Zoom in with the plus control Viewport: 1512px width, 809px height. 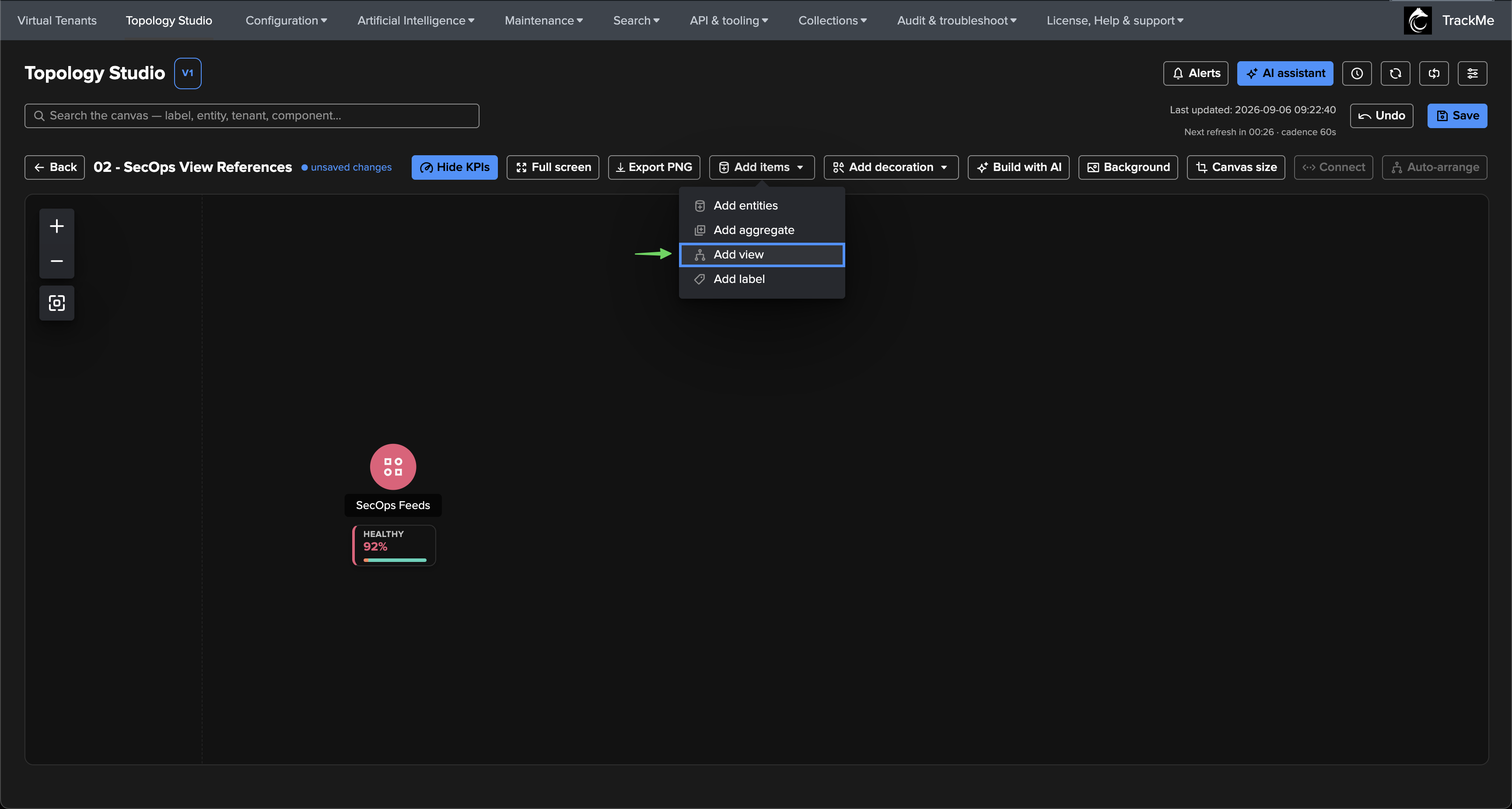click(x=57, y=226)
